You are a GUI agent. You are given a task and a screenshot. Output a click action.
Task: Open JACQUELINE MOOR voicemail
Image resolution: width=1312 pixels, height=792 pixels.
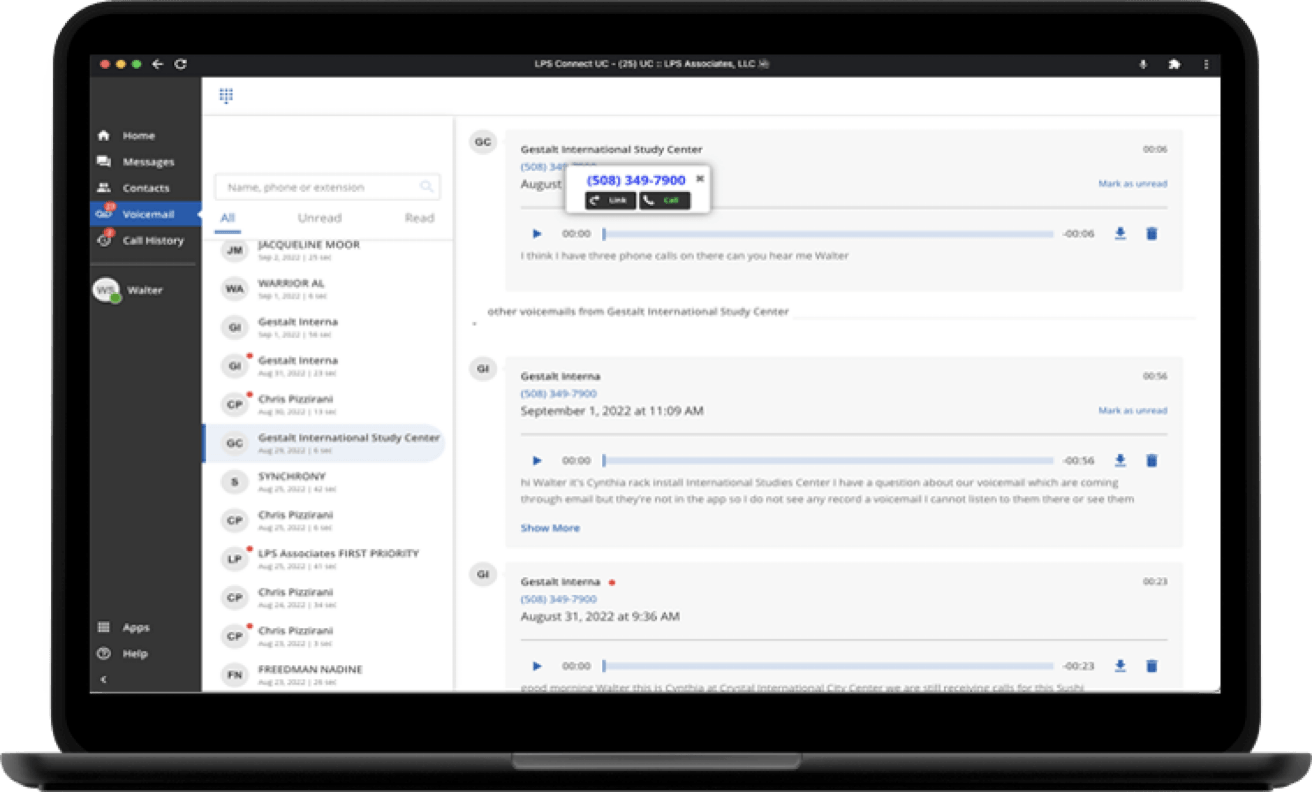pos(328,250)
